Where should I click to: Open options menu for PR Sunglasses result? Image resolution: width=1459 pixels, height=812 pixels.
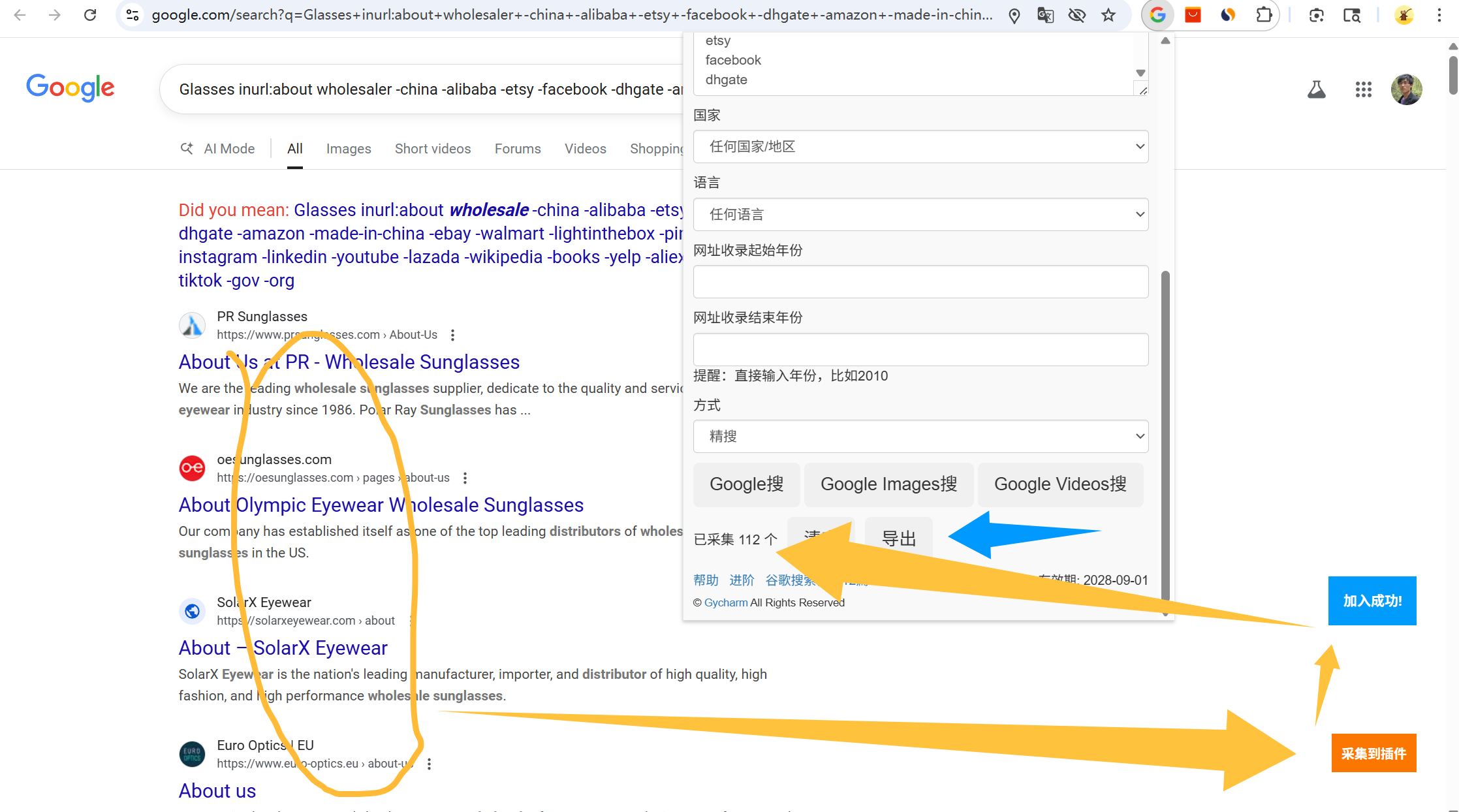click(452, 335)
